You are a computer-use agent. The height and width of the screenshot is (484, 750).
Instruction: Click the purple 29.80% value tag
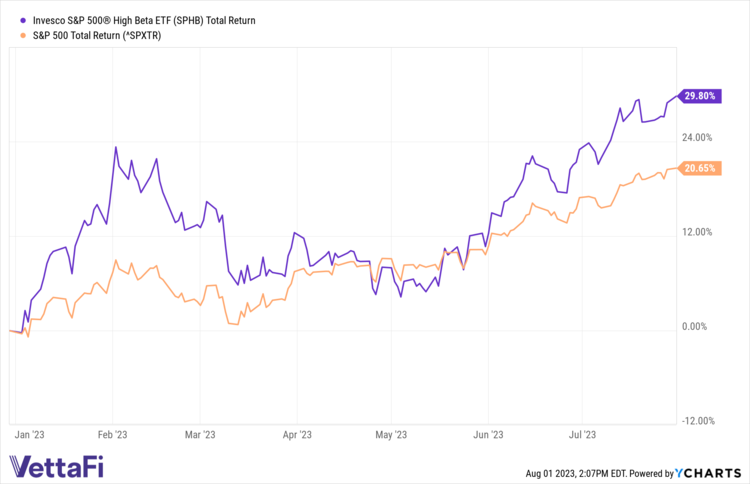tap(699, 96)
